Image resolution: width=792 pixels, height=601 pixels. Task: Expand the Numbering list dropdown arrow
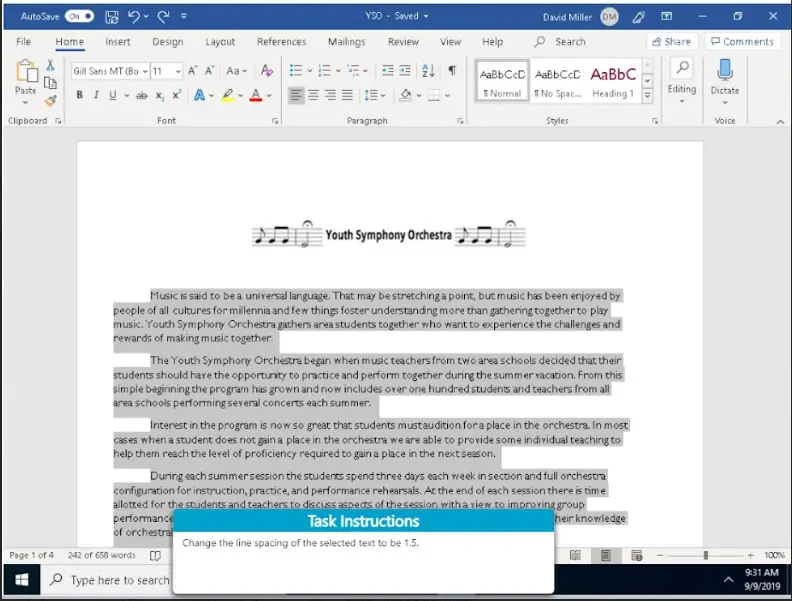[338, 71]
